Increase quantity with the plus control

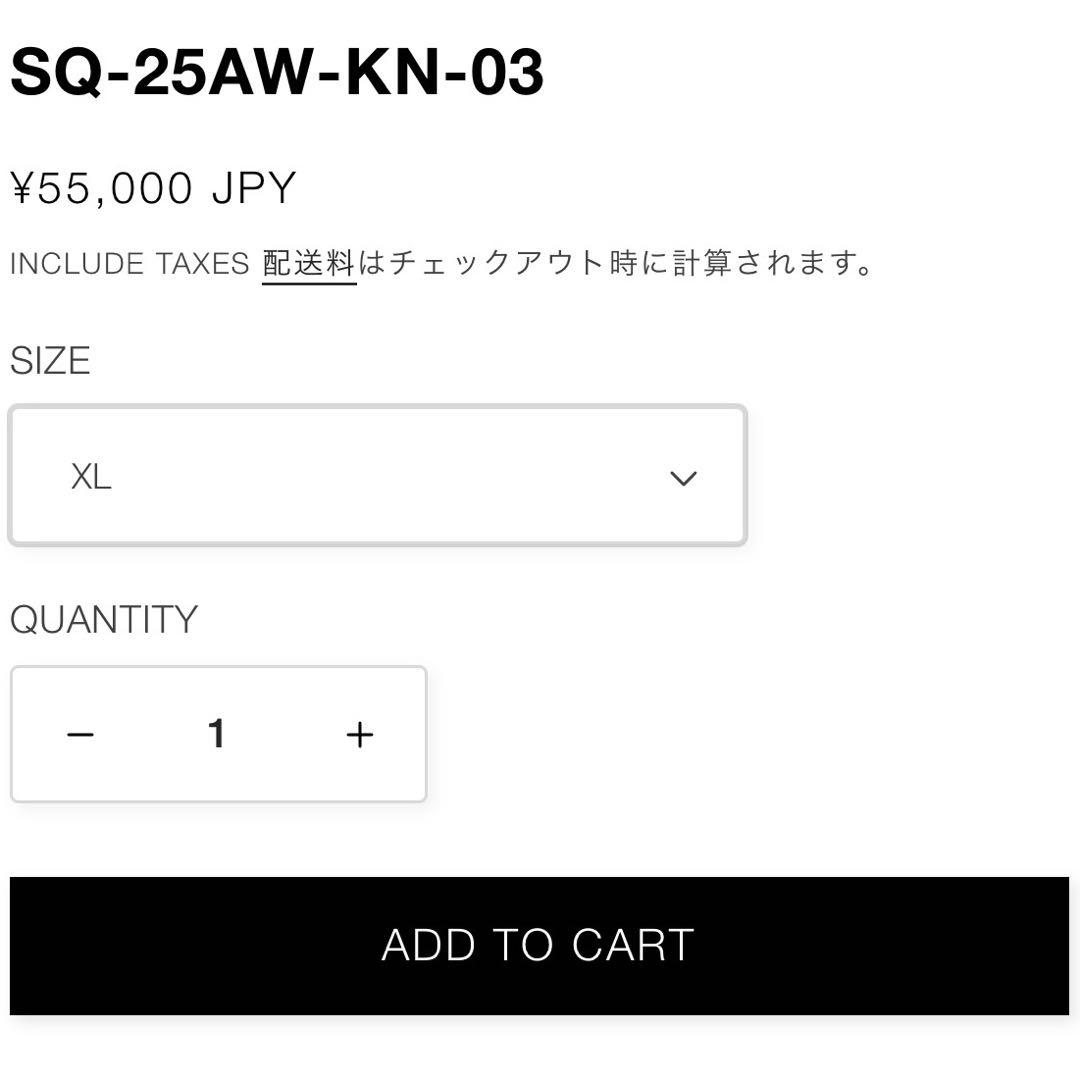[358, 733]
